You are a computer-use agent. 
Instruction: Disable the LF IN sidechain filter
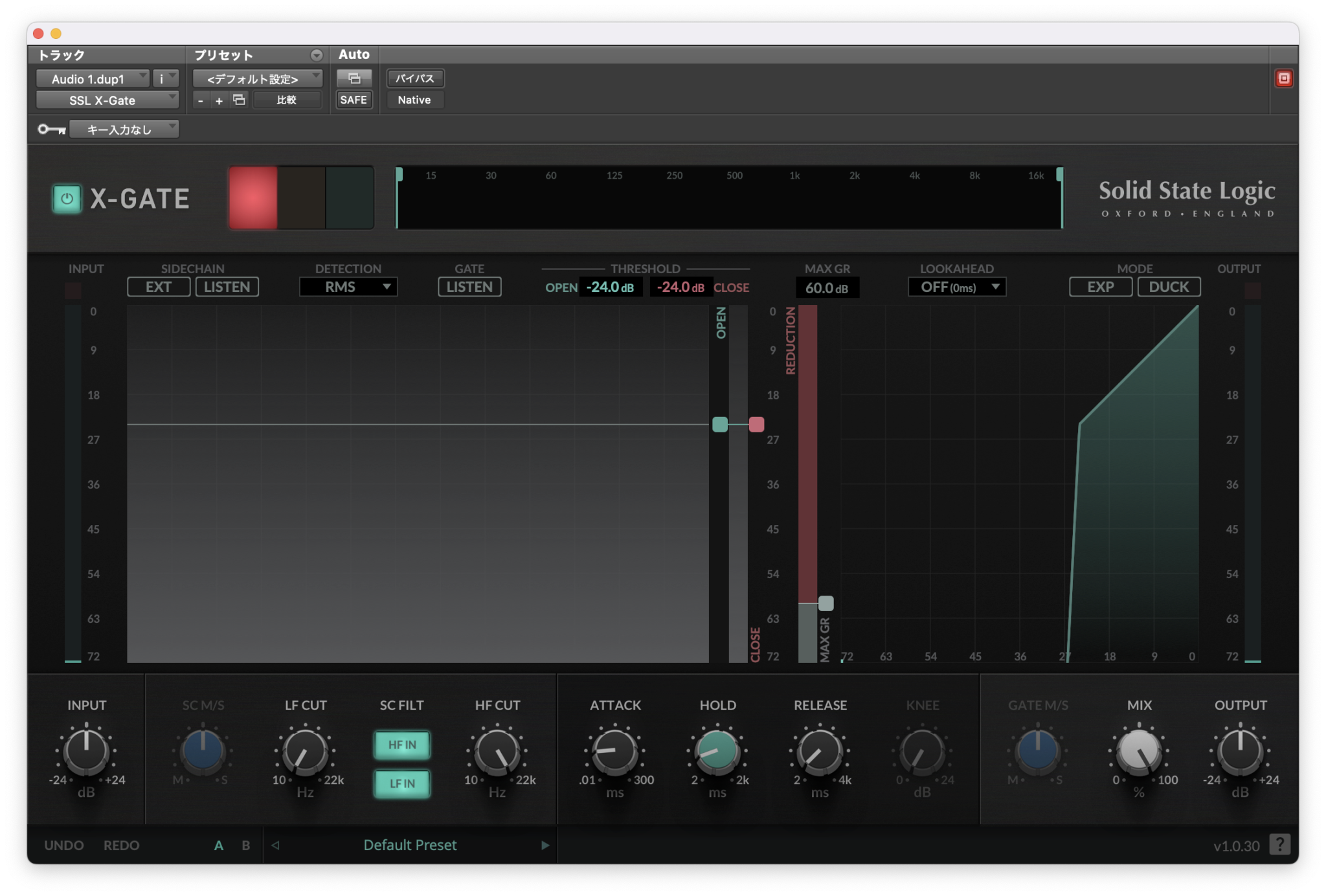[x=402, y=784]
